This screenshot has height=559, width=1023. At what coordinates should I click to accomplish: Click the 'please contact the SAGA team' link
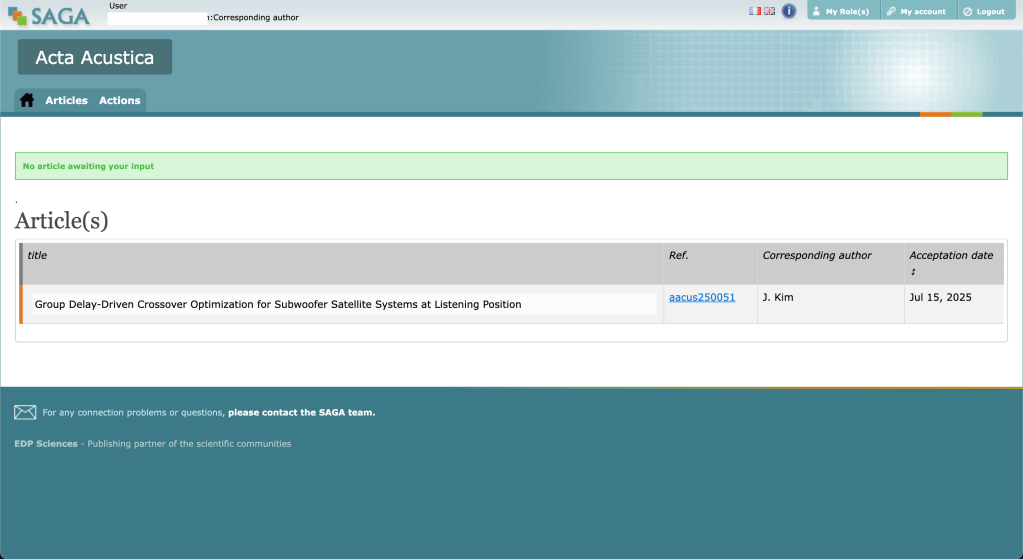pyautogui.click(x=301, y=412)
